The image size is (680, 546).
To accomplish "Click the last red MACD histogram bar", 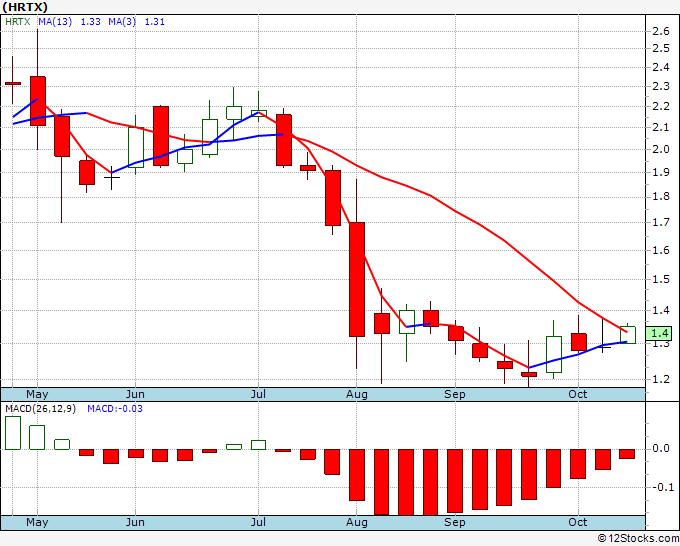I will (x=627, y=454).
